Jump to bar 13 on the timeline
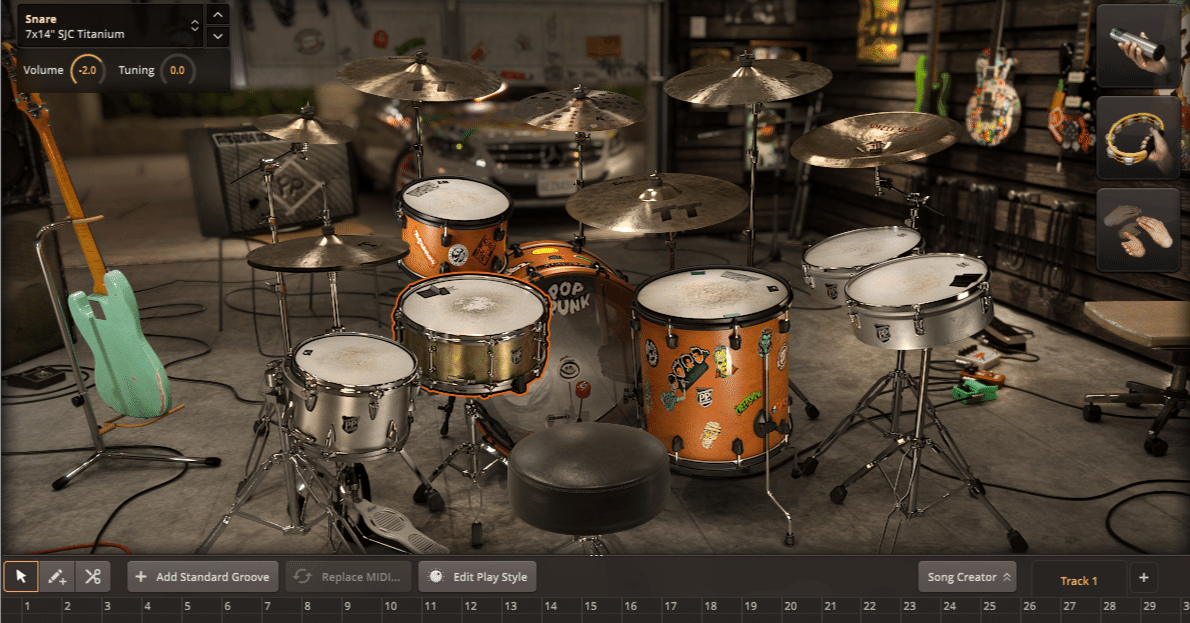This screenshot has height=623, width=1190. 510,606
